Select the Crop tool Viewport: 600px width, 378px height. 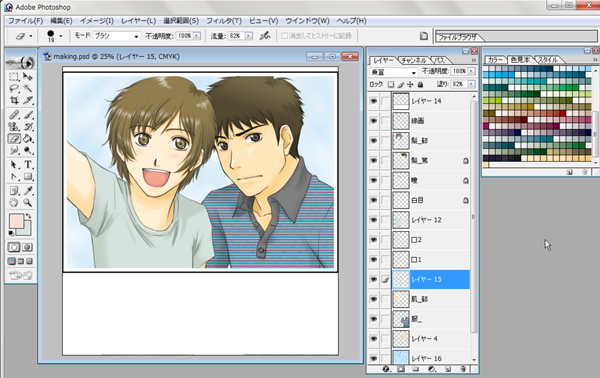coord(14,100)
